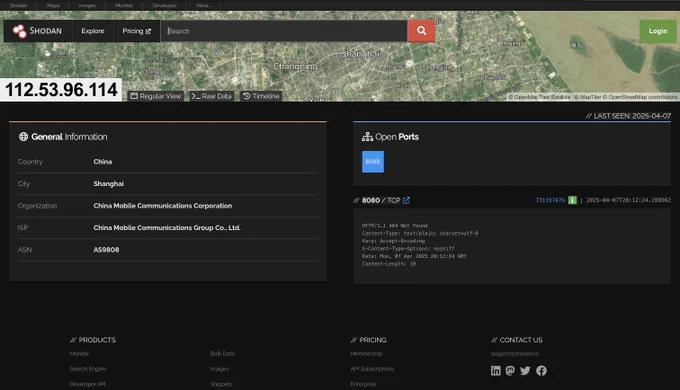680x390 pixels.
Task: Open Monitor link in footer Products
Action: click(79, 354)
